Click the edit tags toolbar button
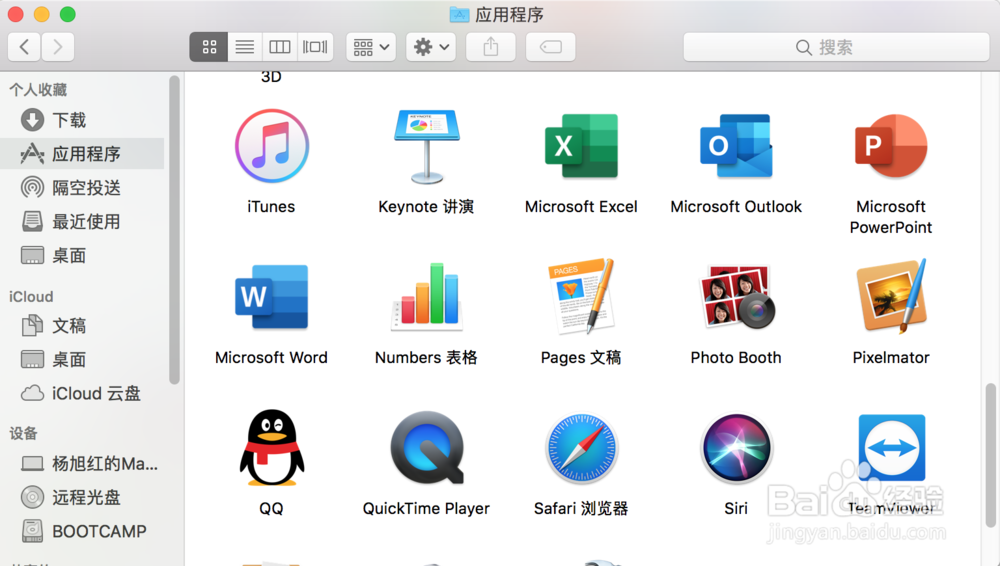The height and width of the screenshot is (566, 1000). (550, 47)
